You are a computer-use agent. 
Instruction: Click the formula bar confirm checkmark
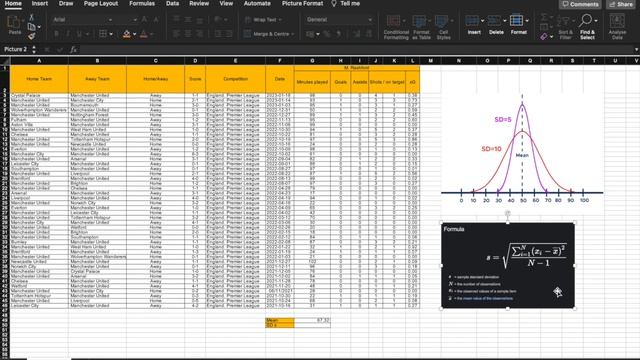[60, 49]
